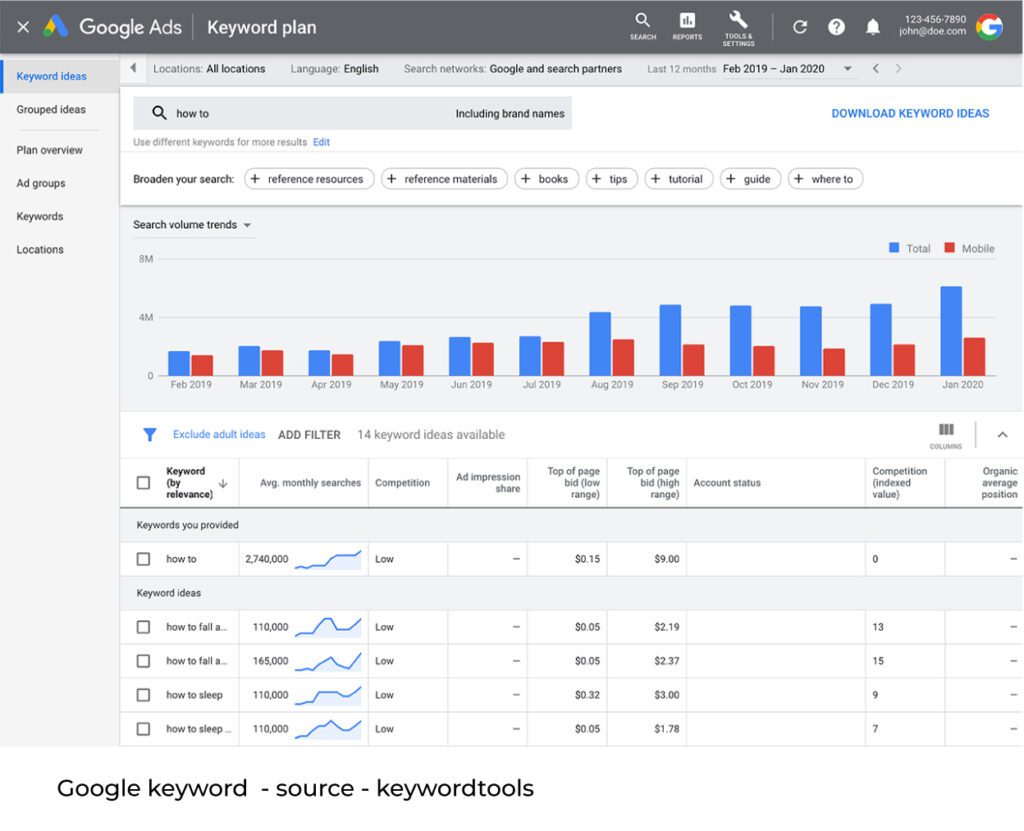Collapse the side panel arrow

133,68
